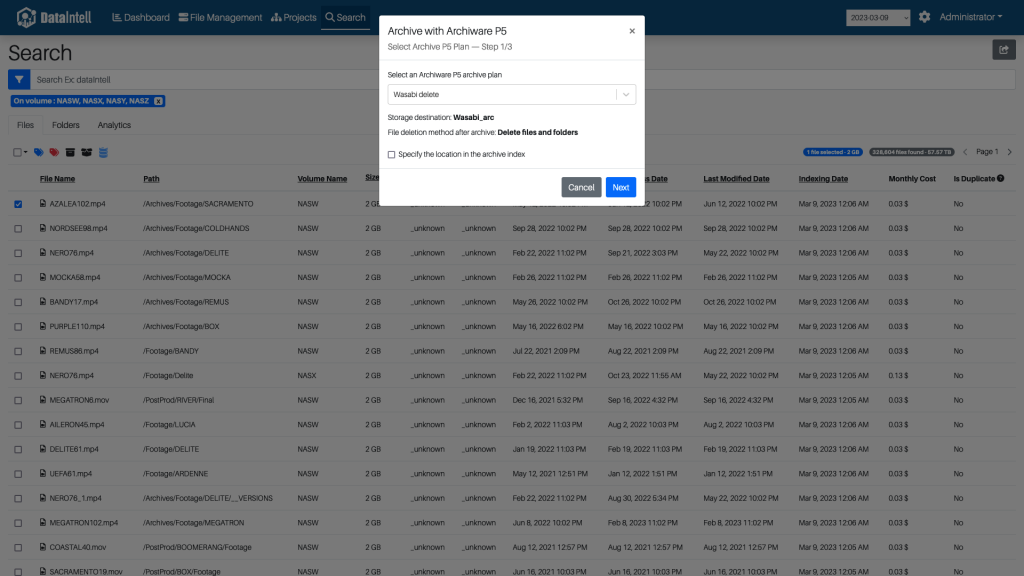Image resolution: width=1024 pixels, height=576 pixels.
Task: Click file icon next to AILERON45.mp4
Action: pos(42,424)
